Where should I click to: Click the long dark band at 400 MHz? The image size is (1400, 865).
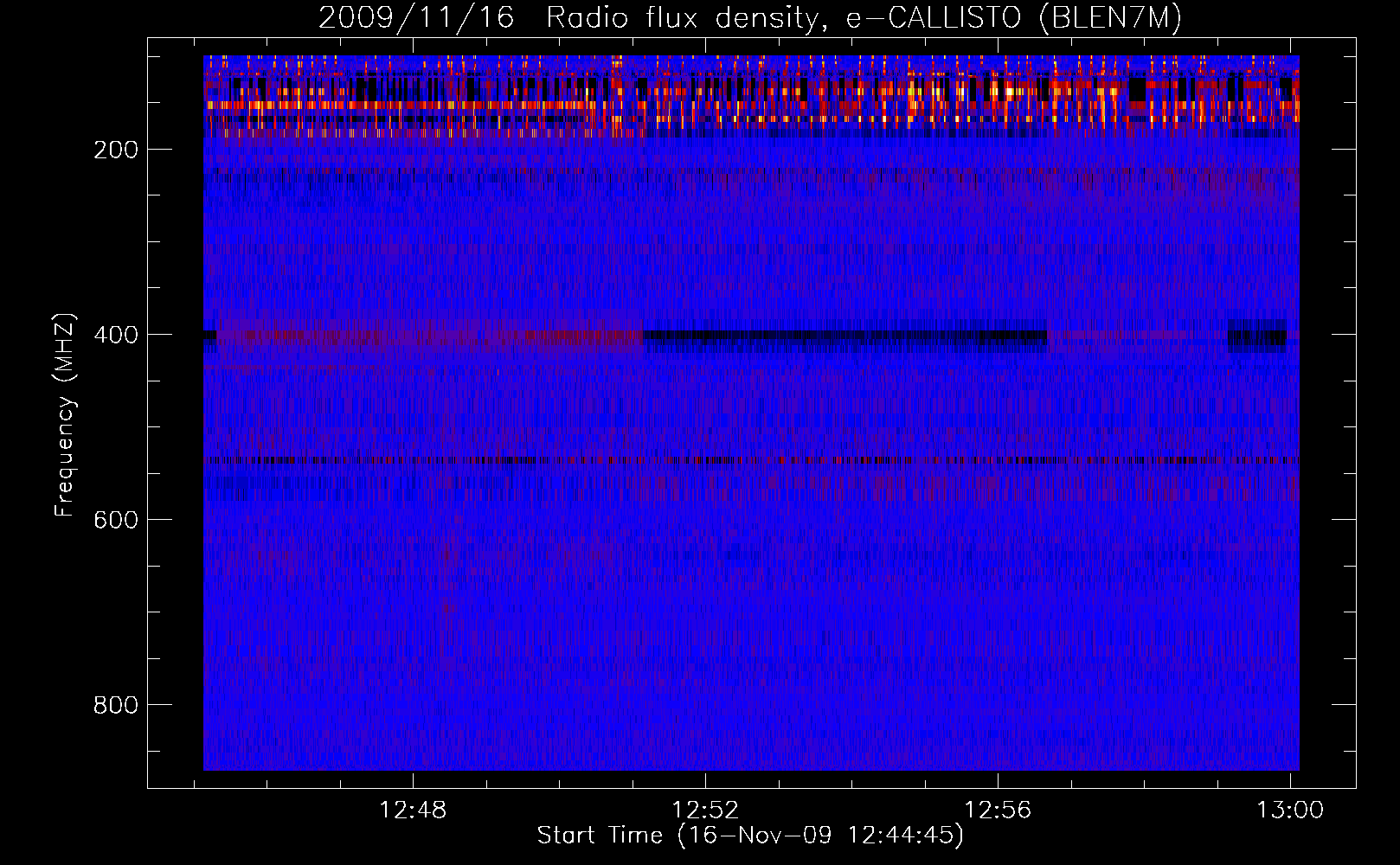(x=845, y=336)
